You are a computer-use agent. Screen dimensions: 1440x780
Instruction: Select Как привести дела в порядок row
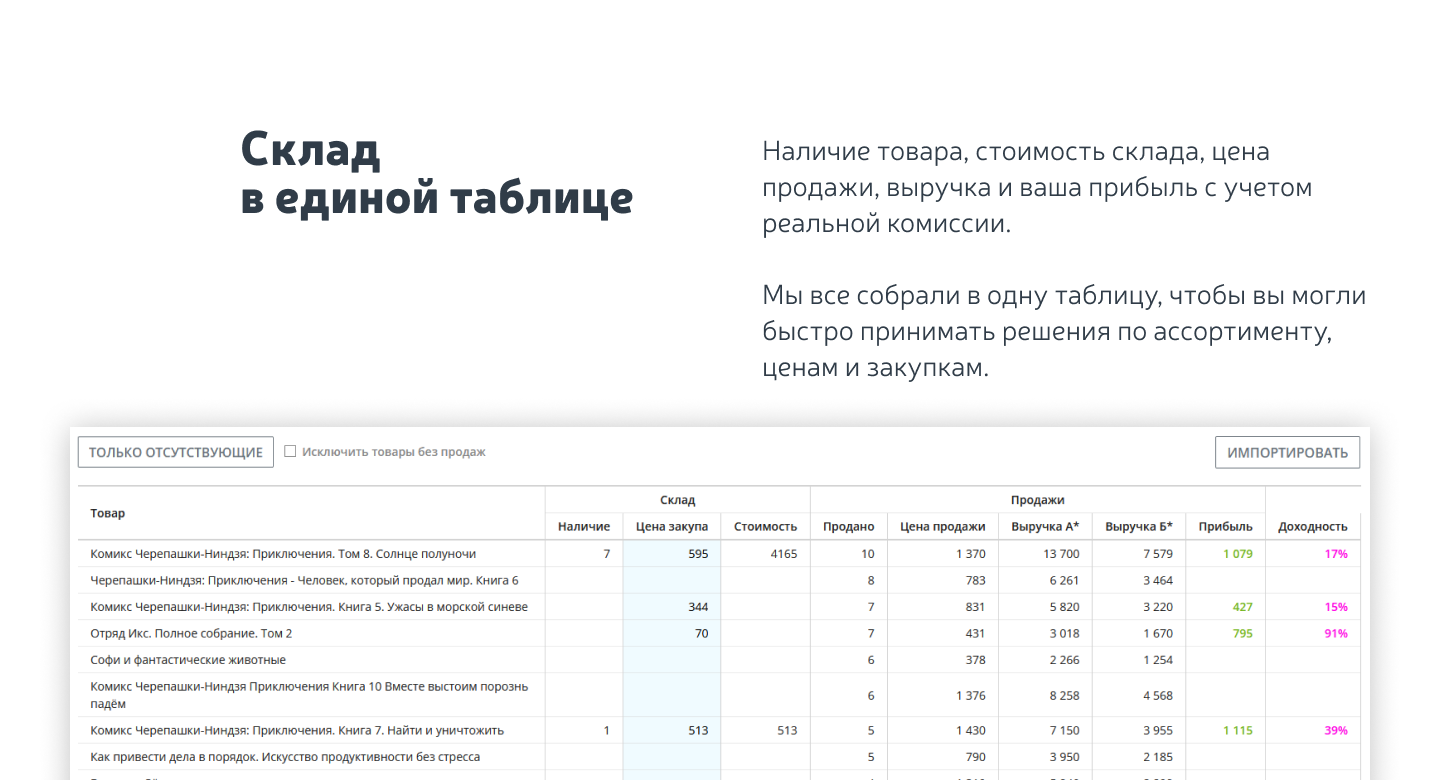(x=285, y=757)
